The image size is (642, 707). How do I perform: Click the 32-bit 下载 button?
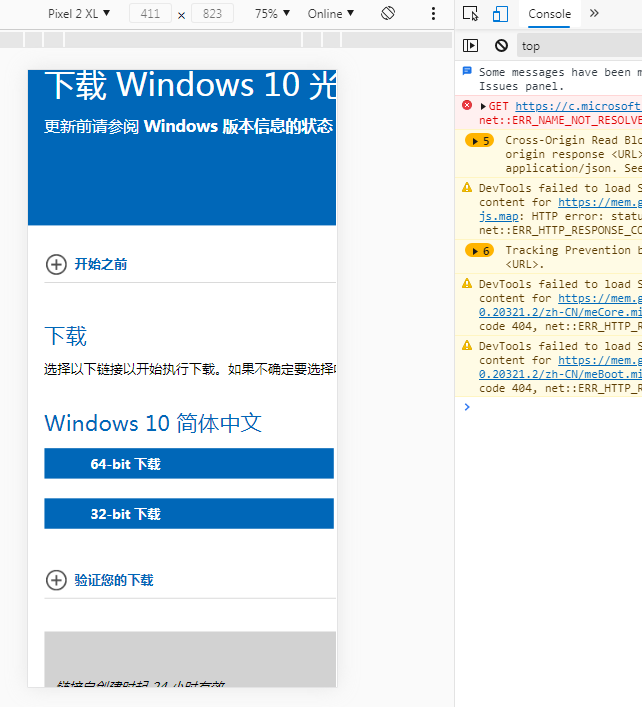189,514
